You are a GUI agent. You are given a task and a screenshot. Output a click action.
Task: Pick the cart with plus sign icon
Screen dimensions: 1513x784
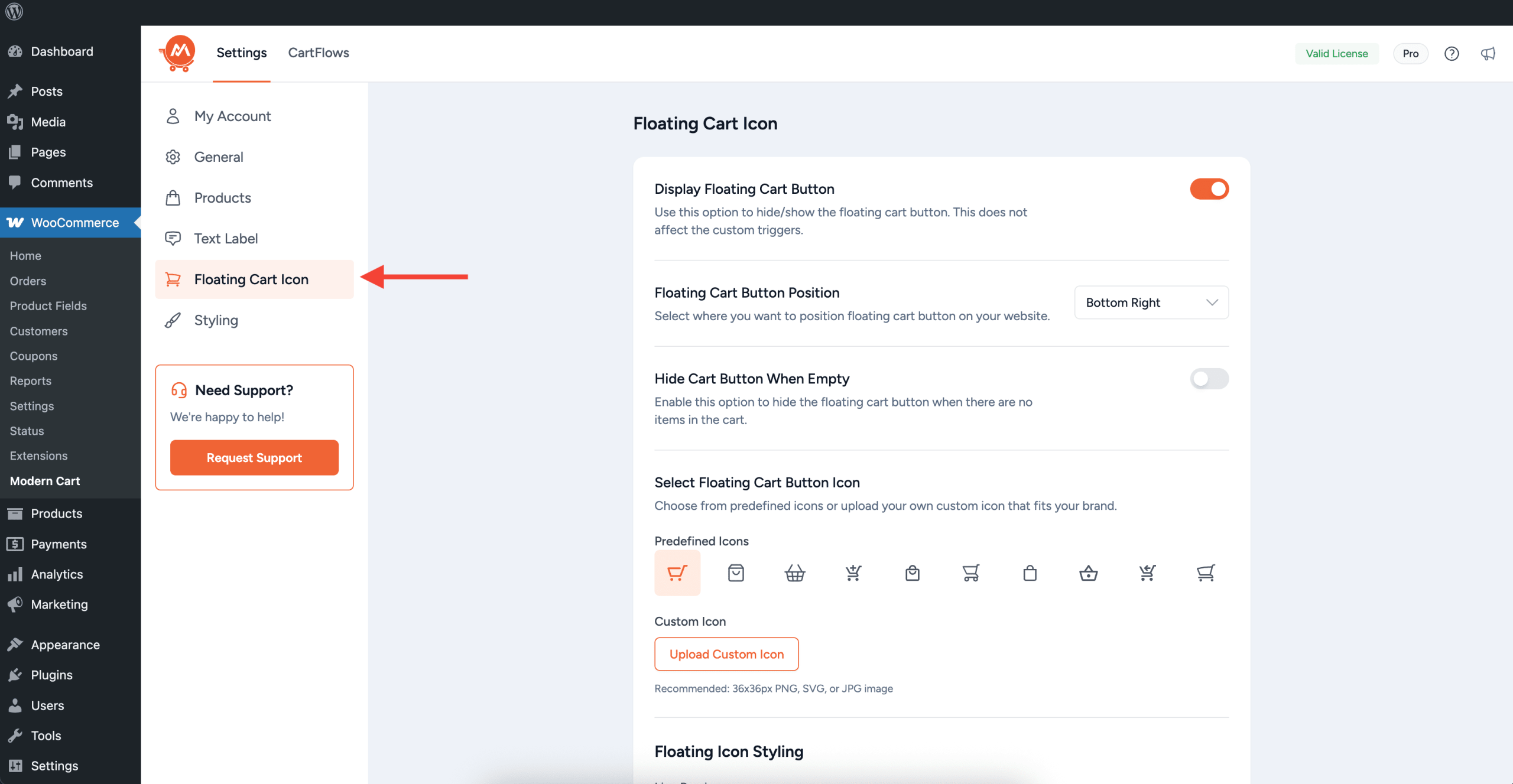click(x=853, y=573)
